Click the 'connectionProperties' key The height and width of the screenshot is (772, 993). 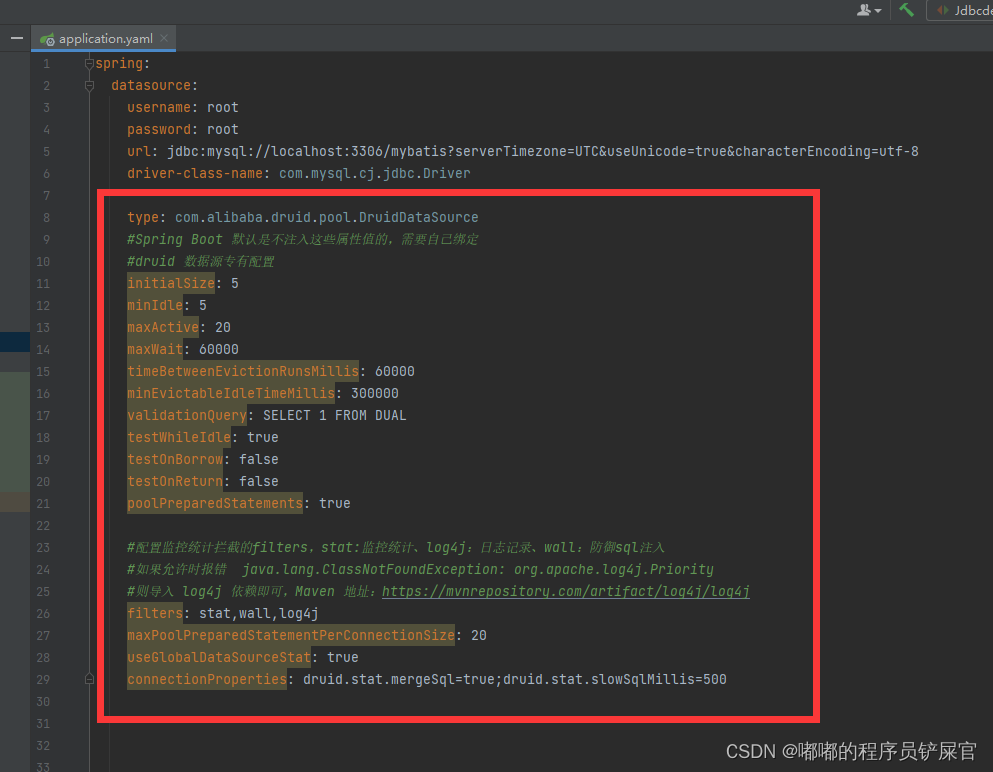point(207,679)
